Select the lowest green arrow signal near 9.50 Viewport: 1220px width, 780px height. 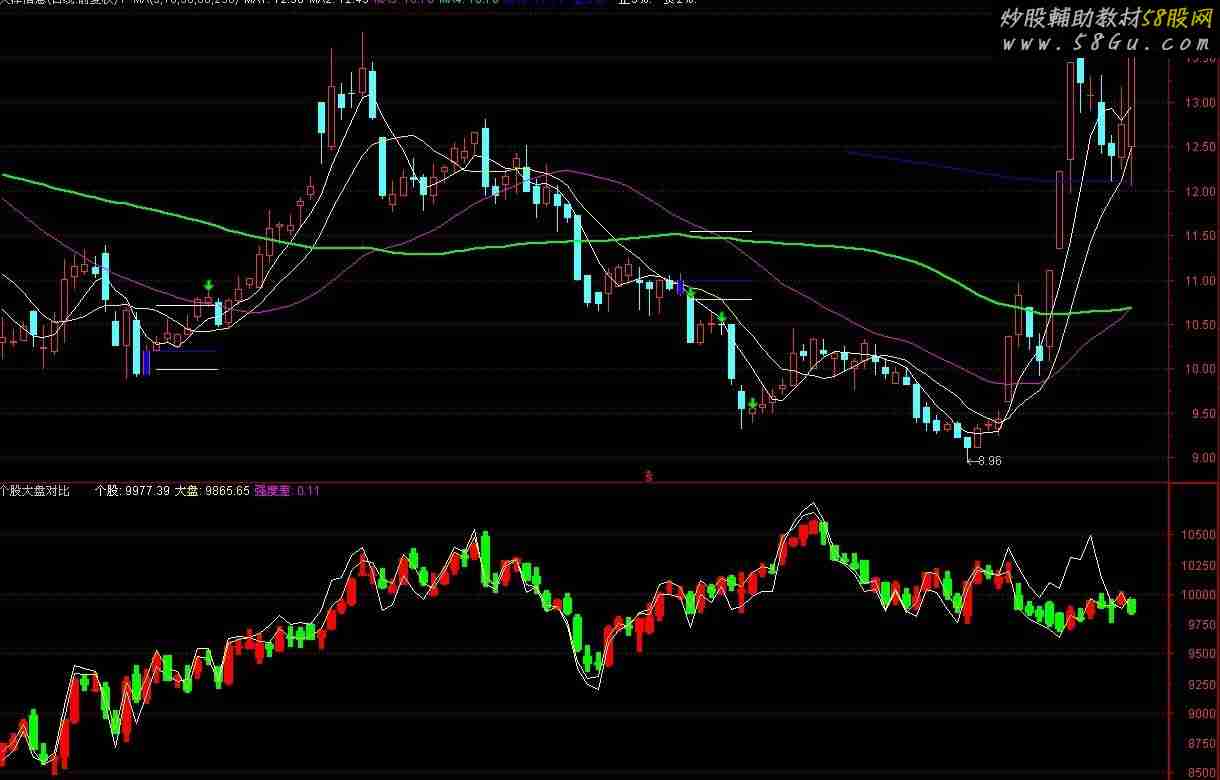(x=752, y=404)
